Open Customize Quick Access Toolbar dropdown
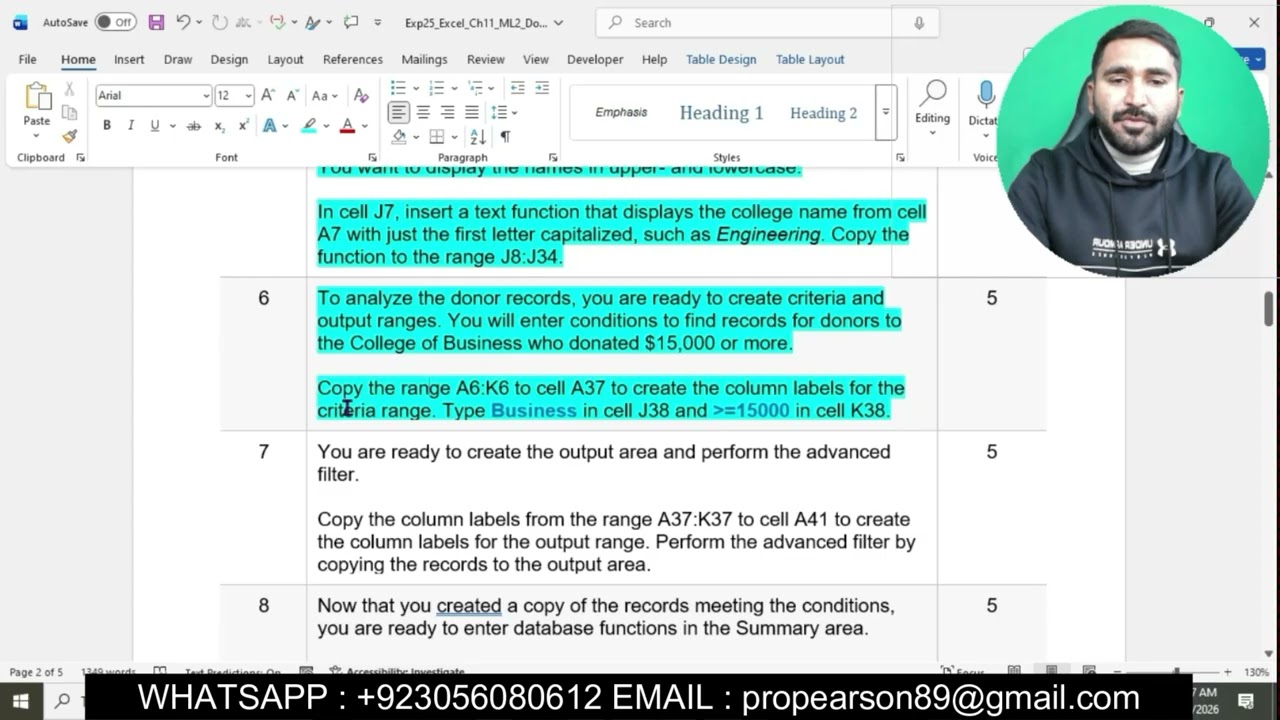This screenshot has width=1280, height=720. click(x=377, y=22)
